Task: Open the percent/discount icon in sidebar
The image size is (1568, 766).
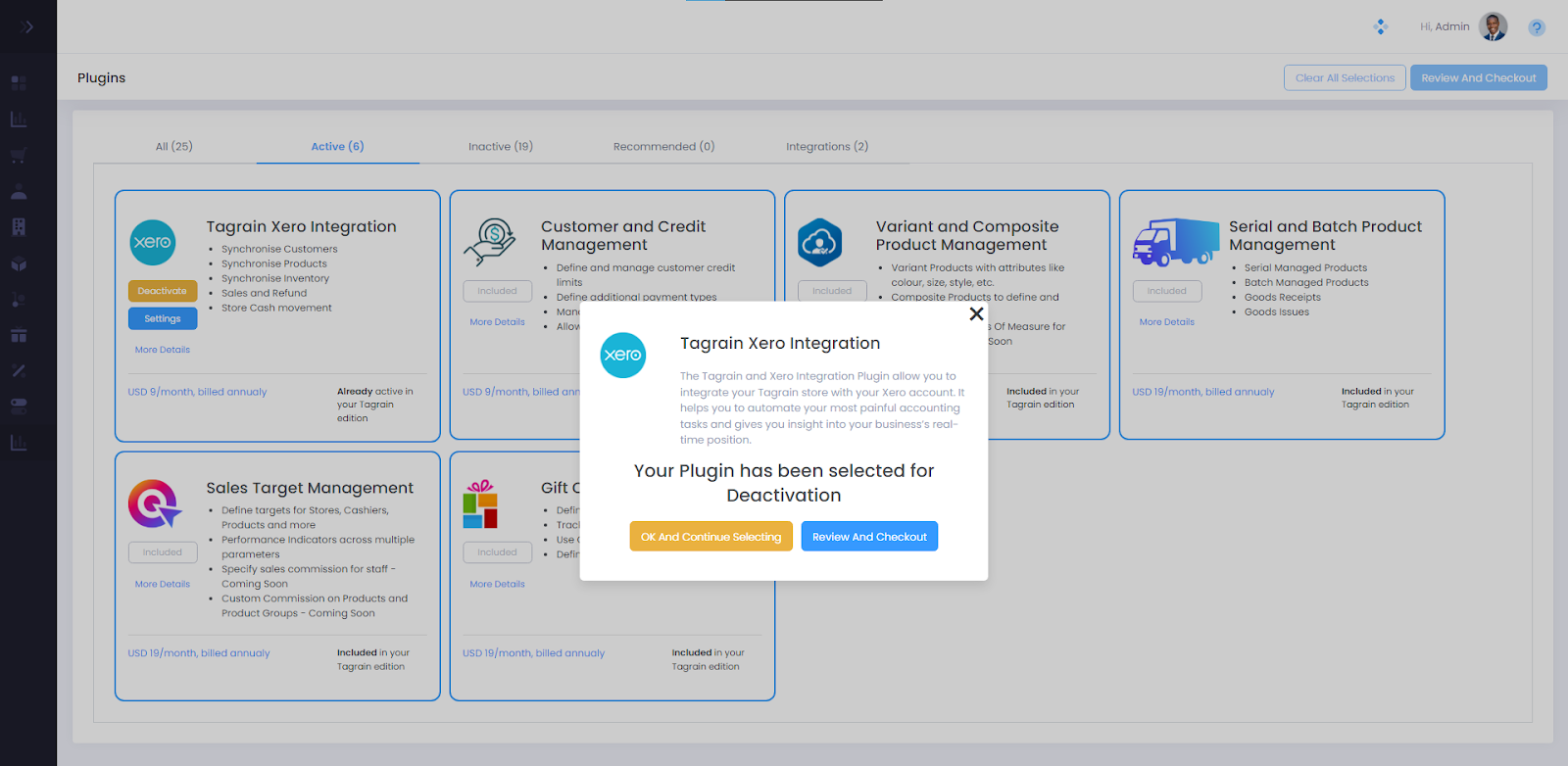Action: [x=19, y=370]
